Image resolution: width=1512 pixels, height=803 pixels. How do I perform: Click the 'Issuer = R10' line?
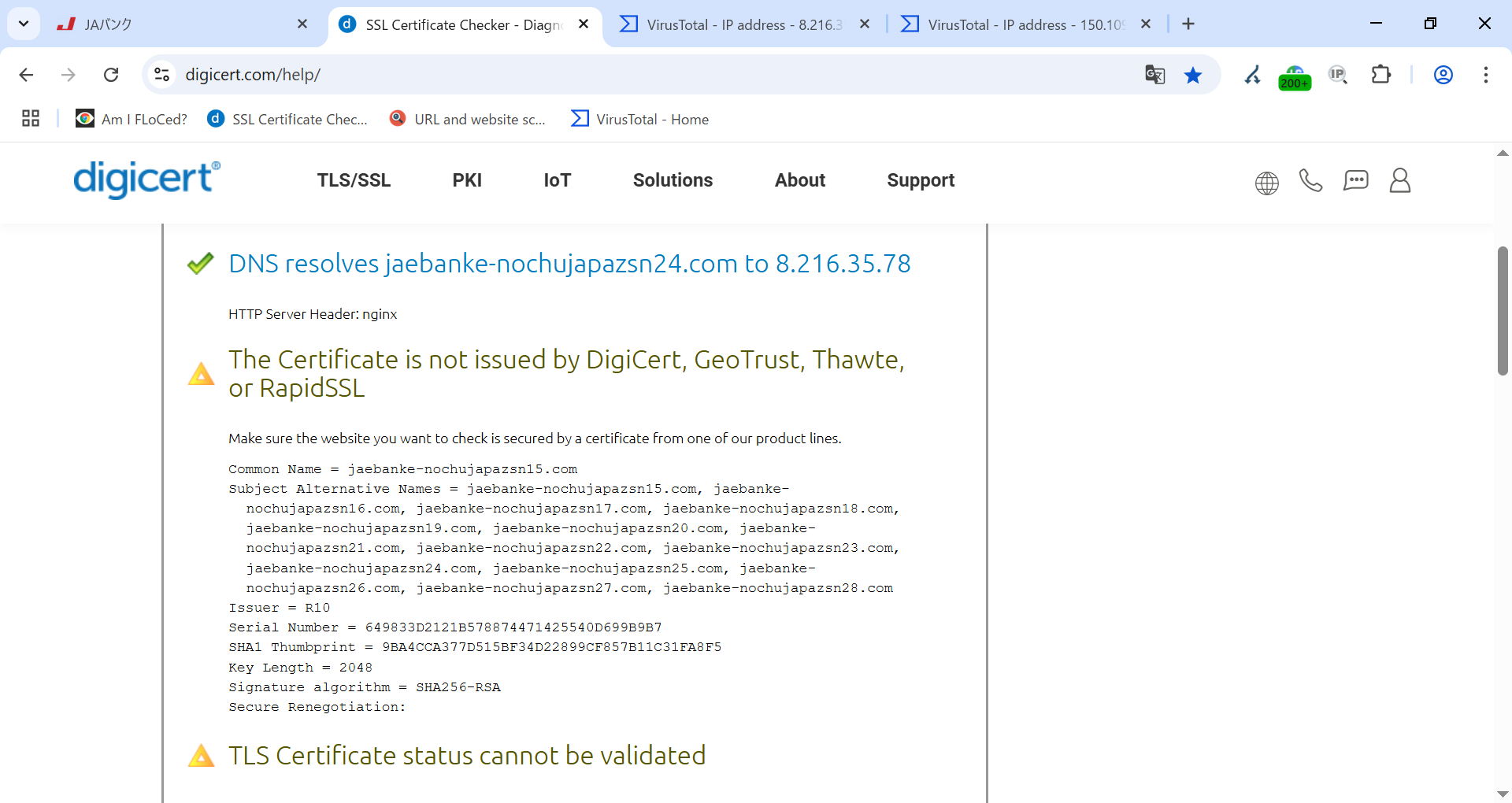[280, 608]
